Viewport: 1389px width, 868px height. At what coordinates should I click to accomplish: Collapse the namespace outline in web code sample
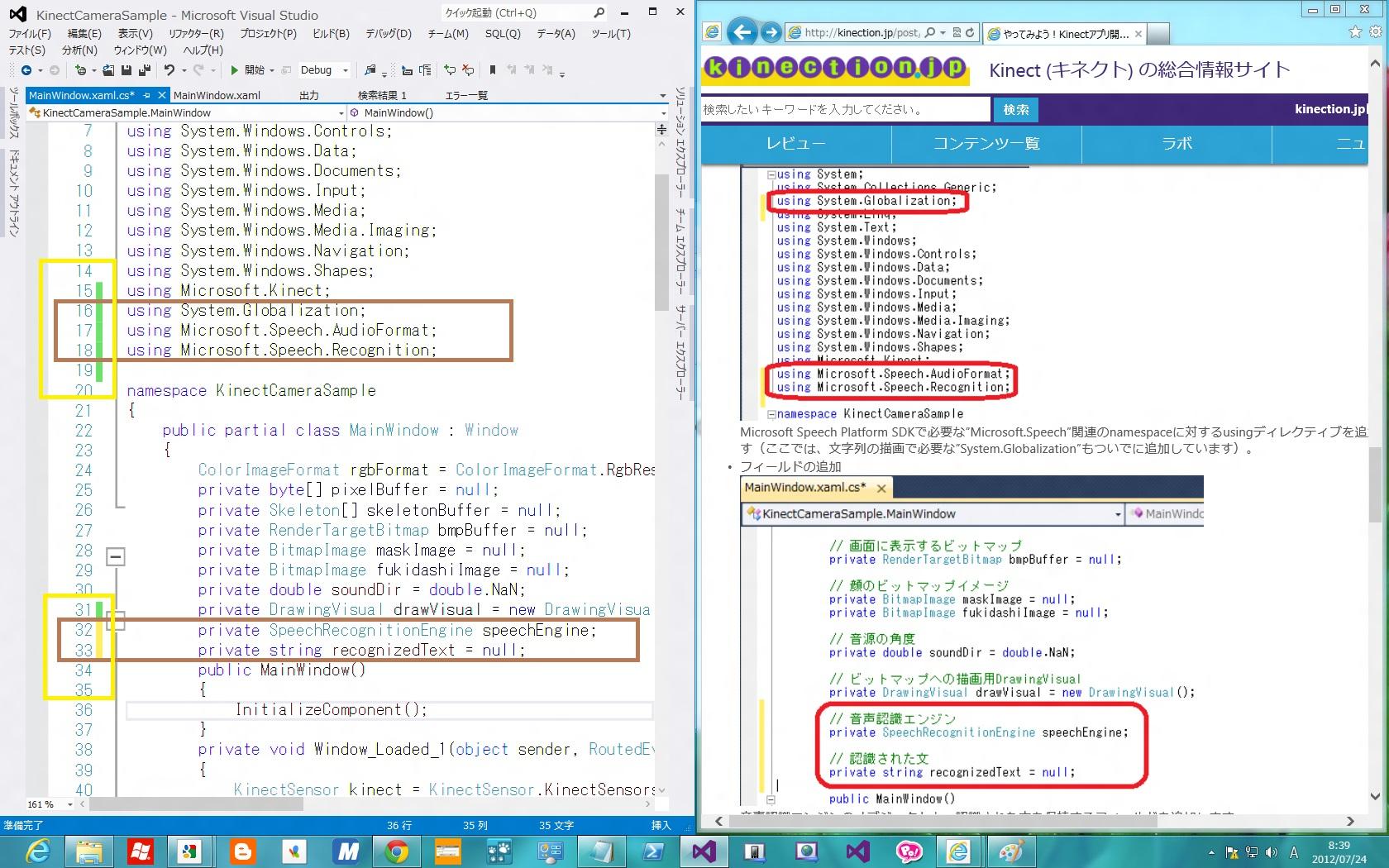pos(771,414)
